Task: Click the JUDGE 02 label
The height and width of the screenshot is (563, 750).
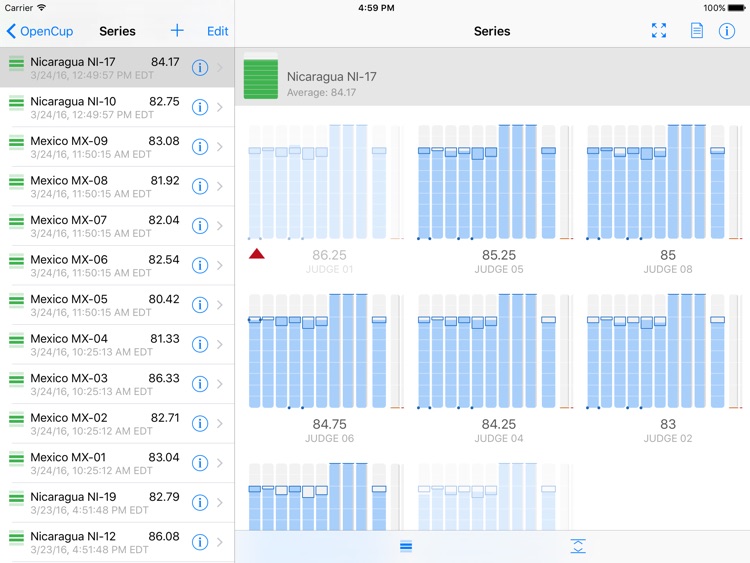Action: 668,438
